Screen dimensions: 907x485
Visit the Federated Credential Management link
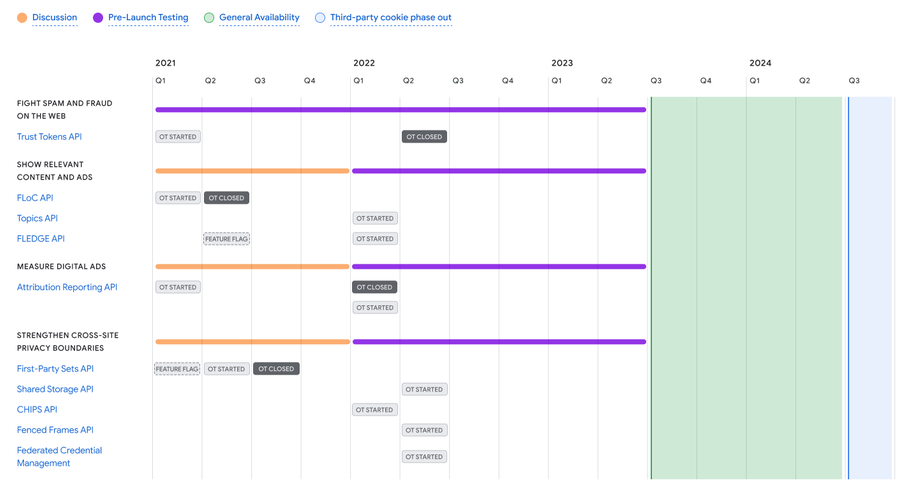point(59,456)
